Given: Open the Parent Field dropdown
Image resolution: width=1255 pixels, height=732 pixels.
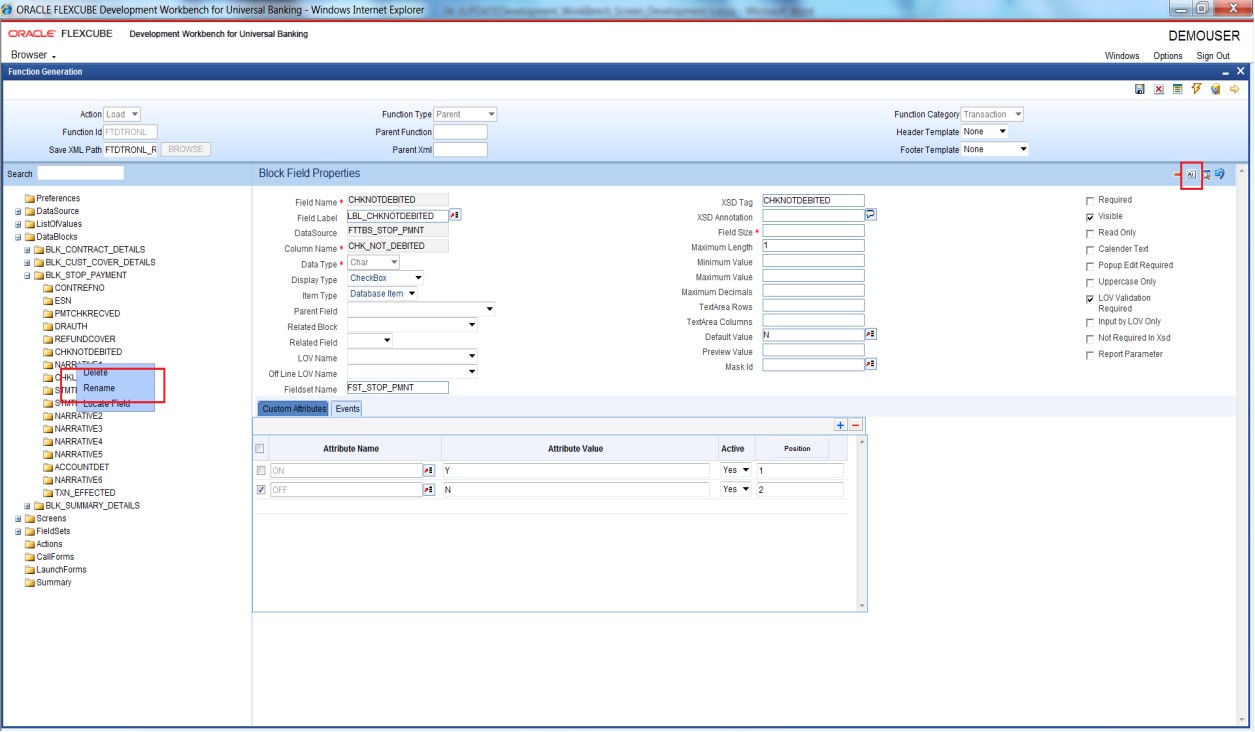Looking at the screenshot, I should point(421,310).
